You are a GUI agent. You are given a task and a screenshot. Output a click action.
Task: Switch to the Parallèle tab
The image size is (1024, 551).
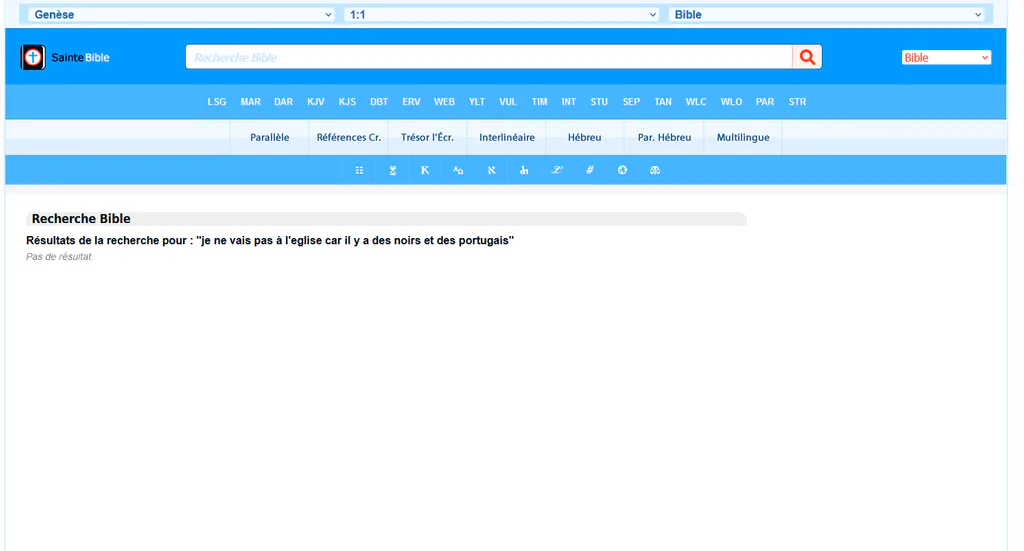(270, 137)
